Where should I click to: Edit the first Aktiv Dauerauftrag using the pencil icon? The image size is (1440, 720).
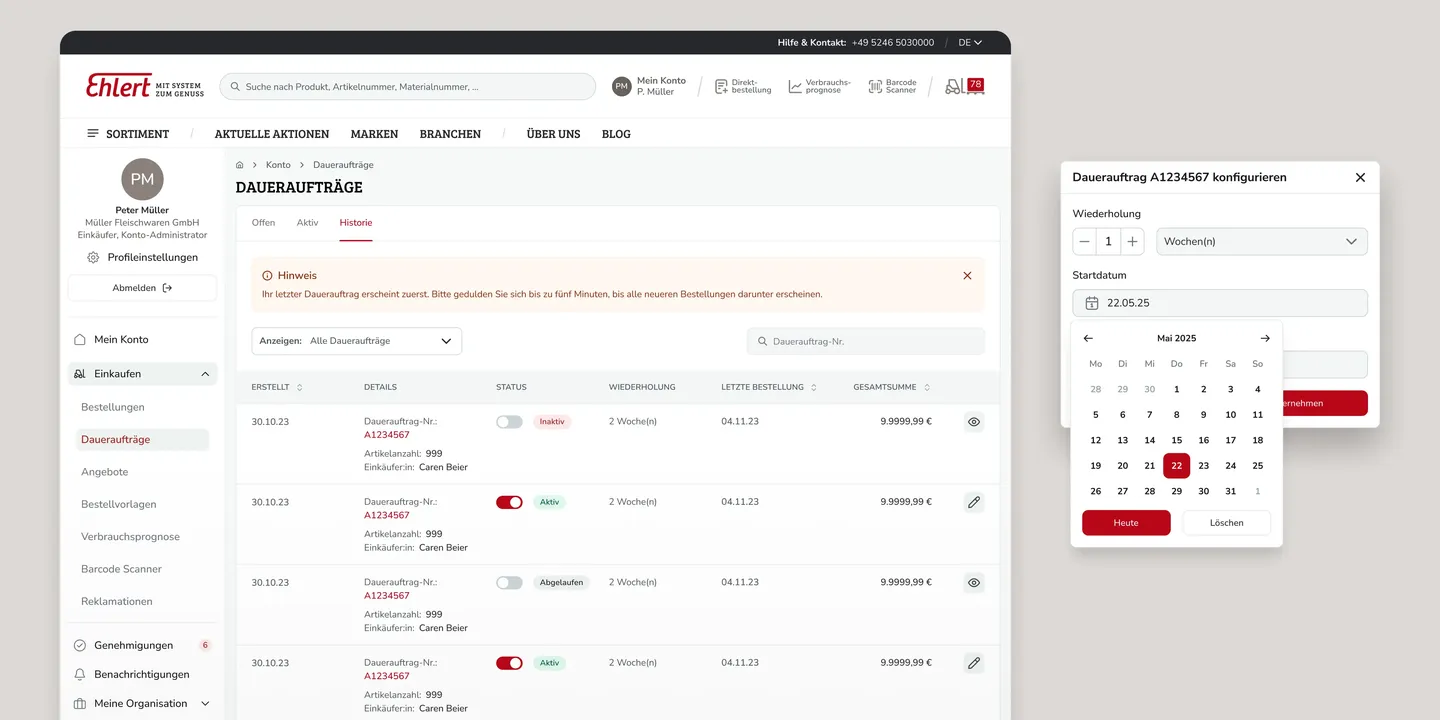click(x=973, y=501)
